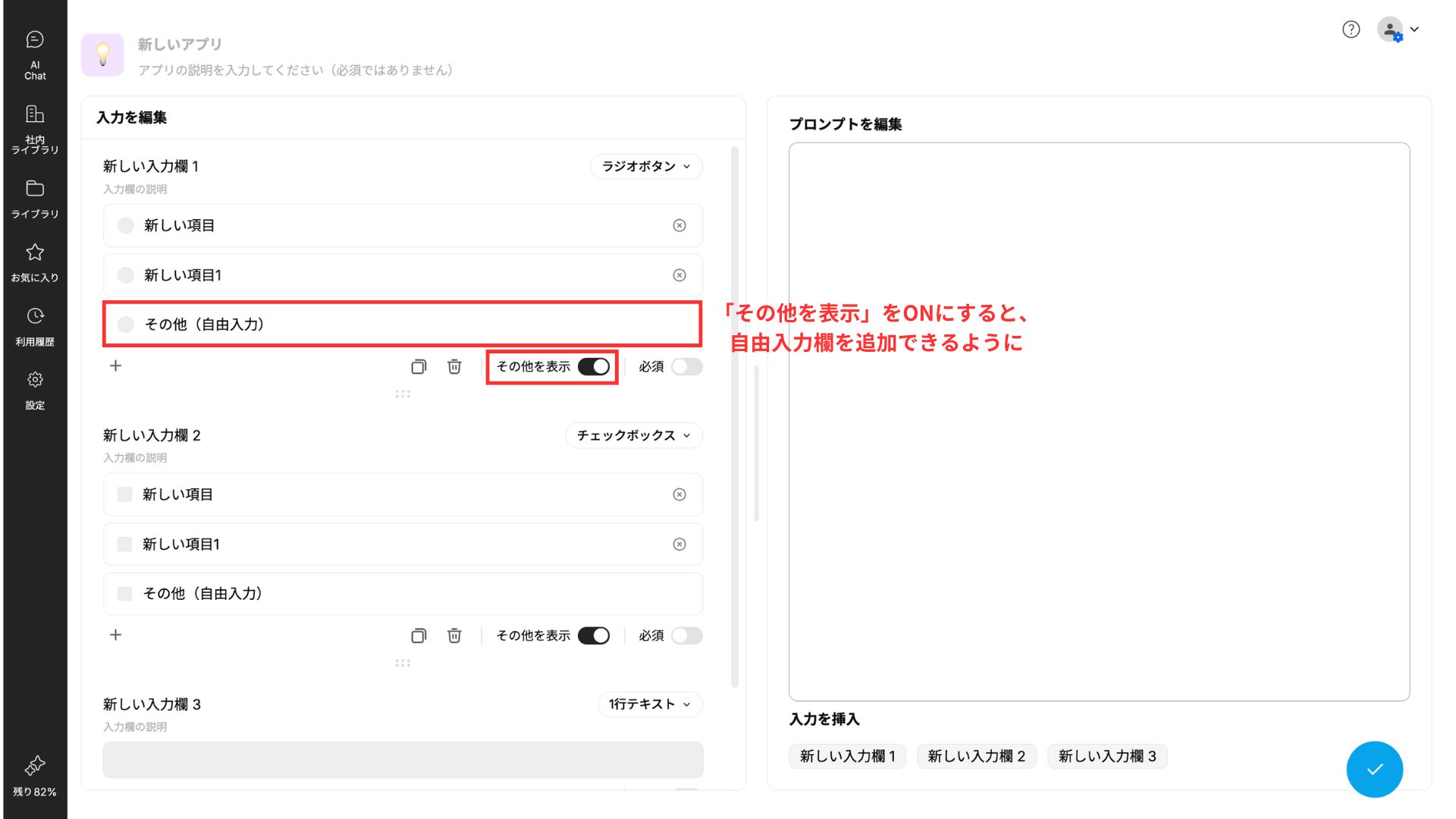Click inside the プロンプトを編集 text area
1456x819 pixels.
coord(1099,421)
